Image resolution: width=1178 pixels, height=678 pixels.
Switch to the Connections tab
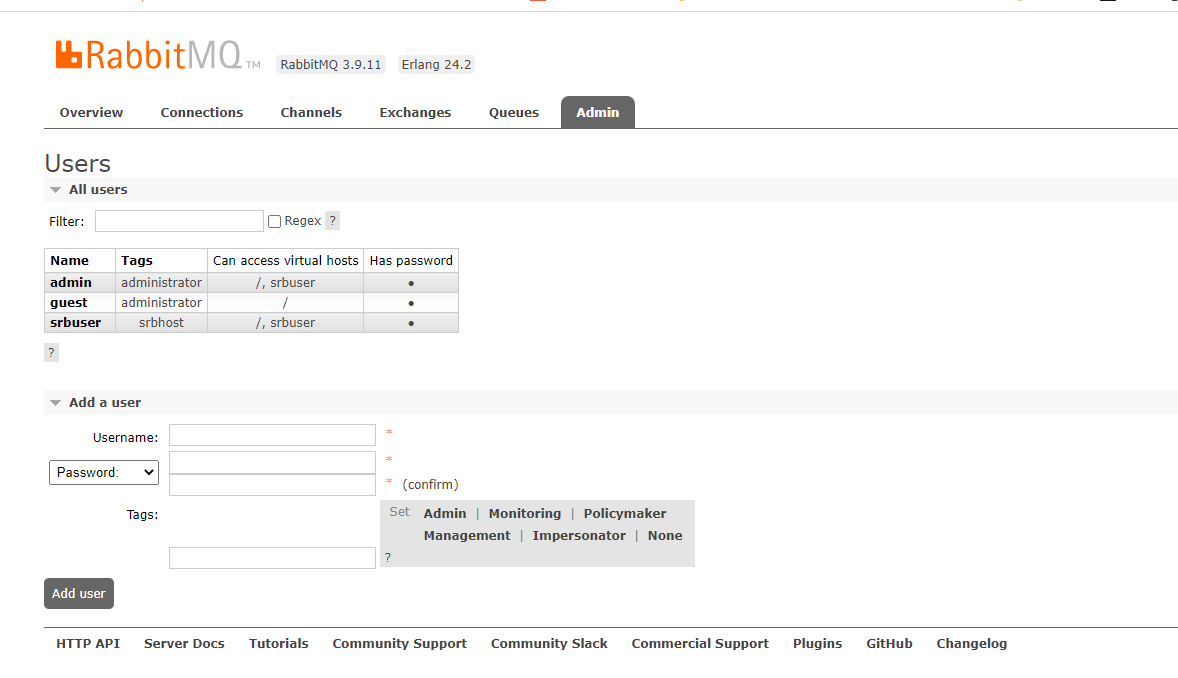(x=201, y=113)
